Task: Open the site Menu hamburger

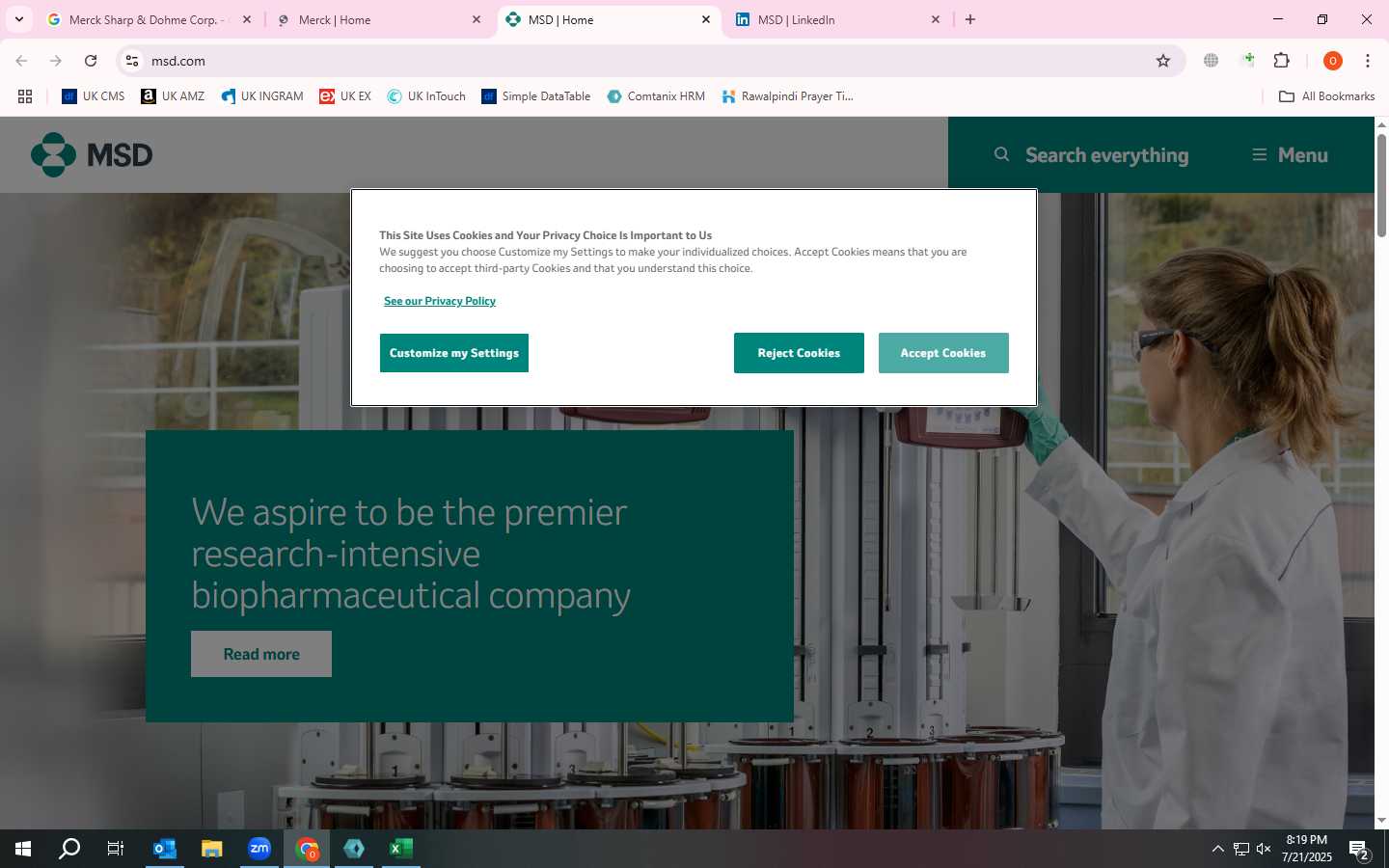Action: [x=1290, y=155]
